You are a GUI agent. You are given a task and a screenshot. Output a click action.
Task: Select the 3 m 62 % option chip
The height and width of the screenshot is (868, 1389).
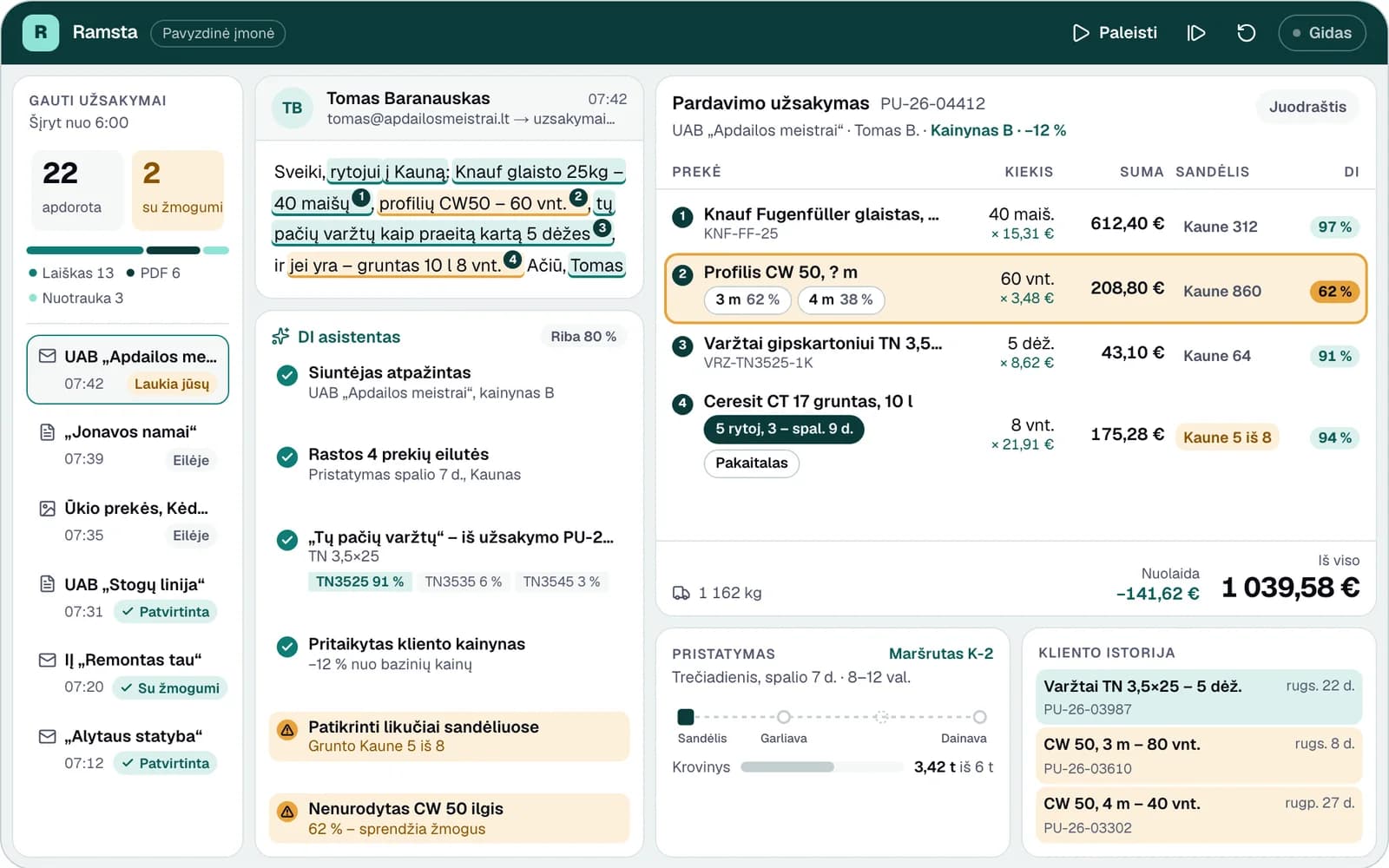[x=747, y=299]
